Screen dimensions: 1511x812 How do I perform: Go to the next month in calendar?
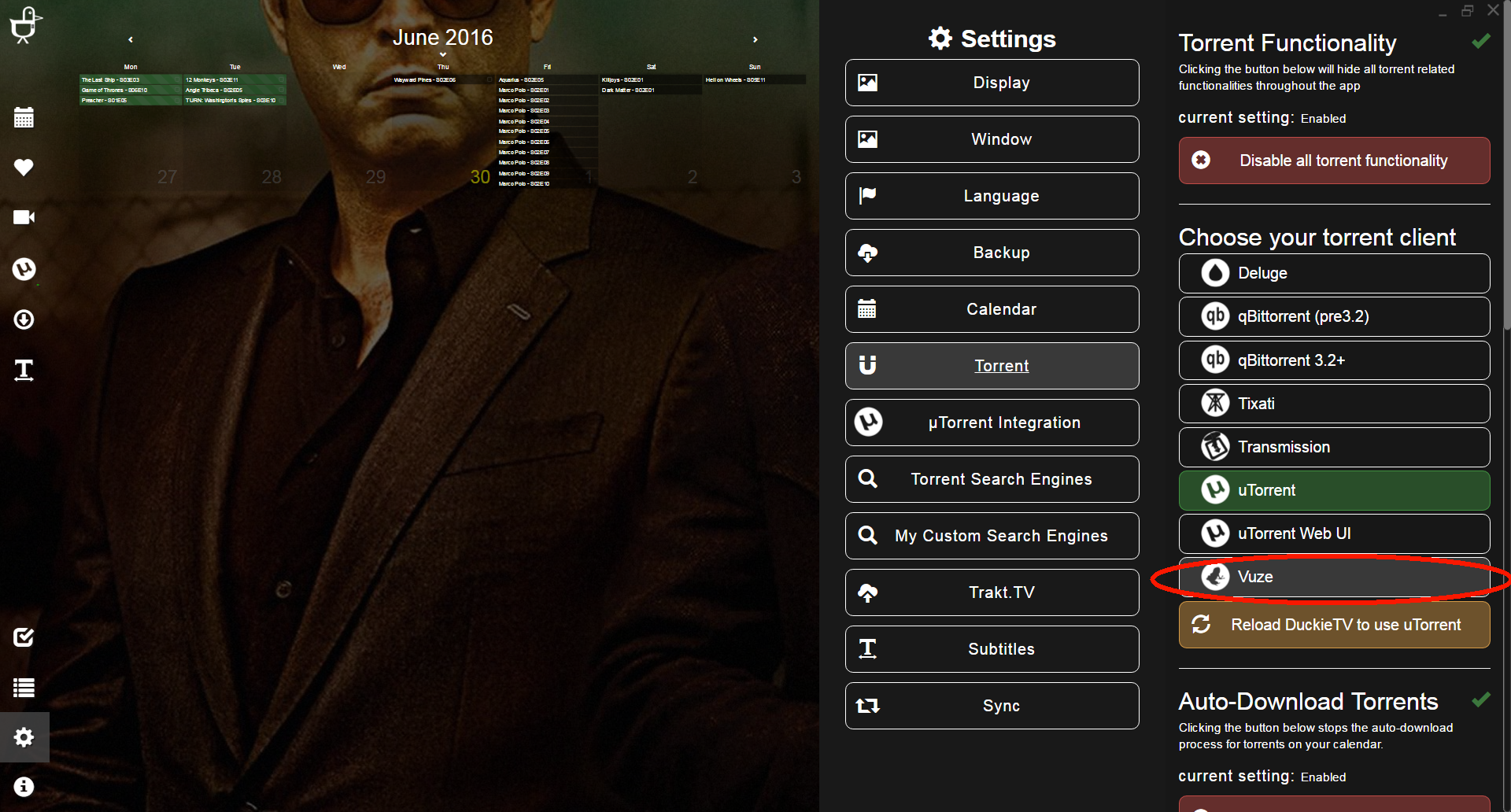[755, 39]
